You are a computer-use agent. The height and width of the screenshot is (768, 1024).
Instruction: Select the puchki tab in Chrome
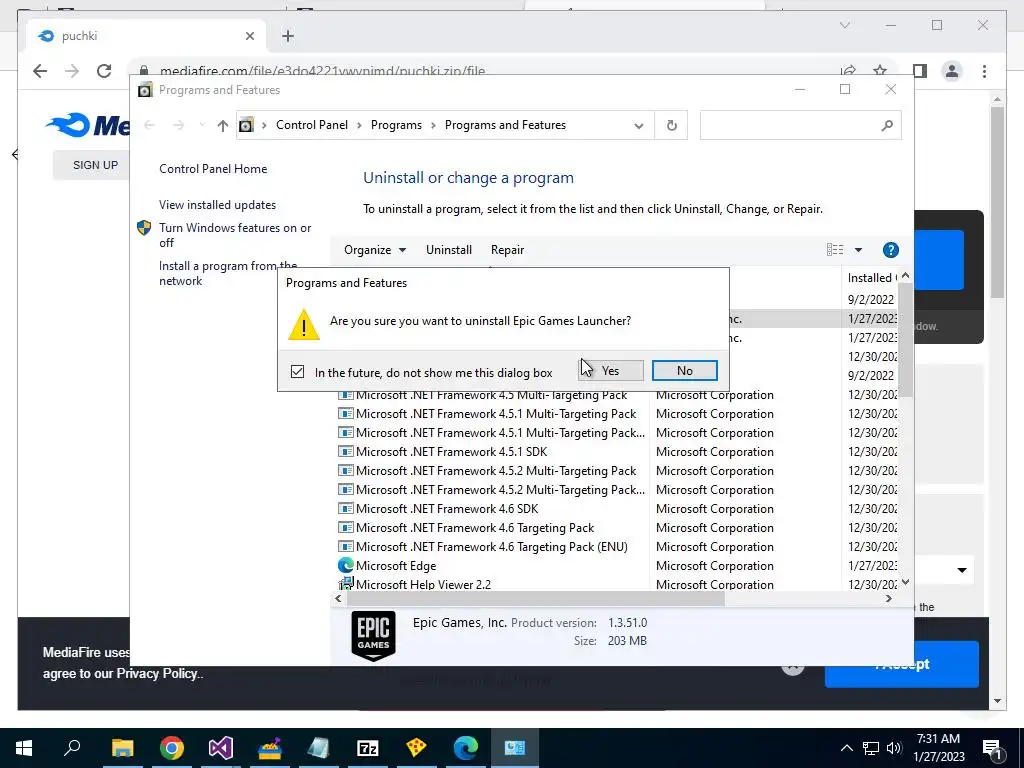(146, 36)
